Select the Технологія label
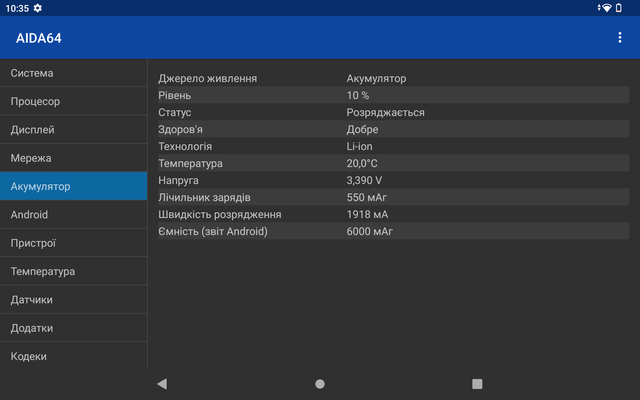The image size is (640, 400). click(x=185, y=146)
